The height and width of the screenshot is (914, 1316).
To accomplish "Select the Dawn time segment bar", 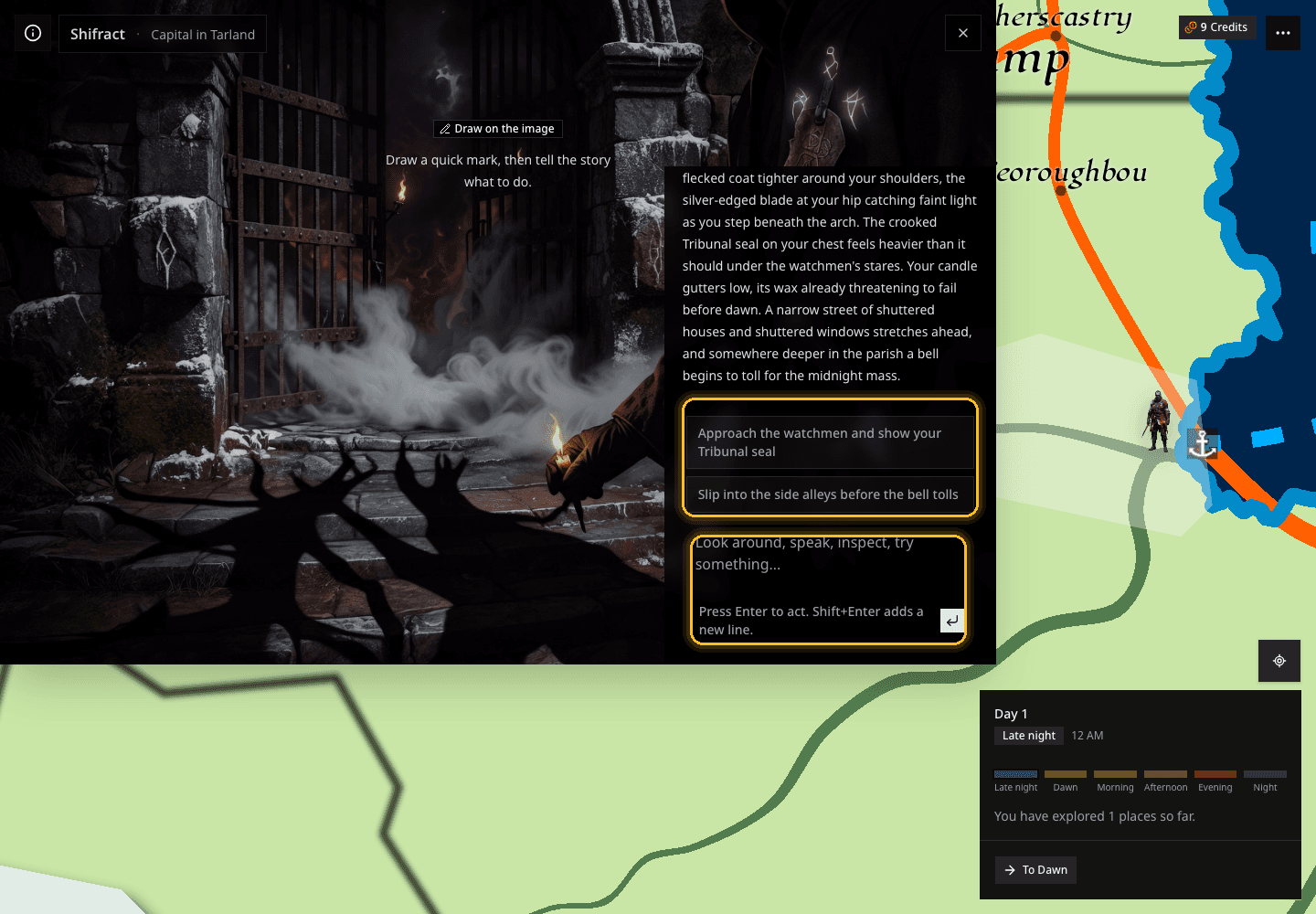I will [1066, 774].
